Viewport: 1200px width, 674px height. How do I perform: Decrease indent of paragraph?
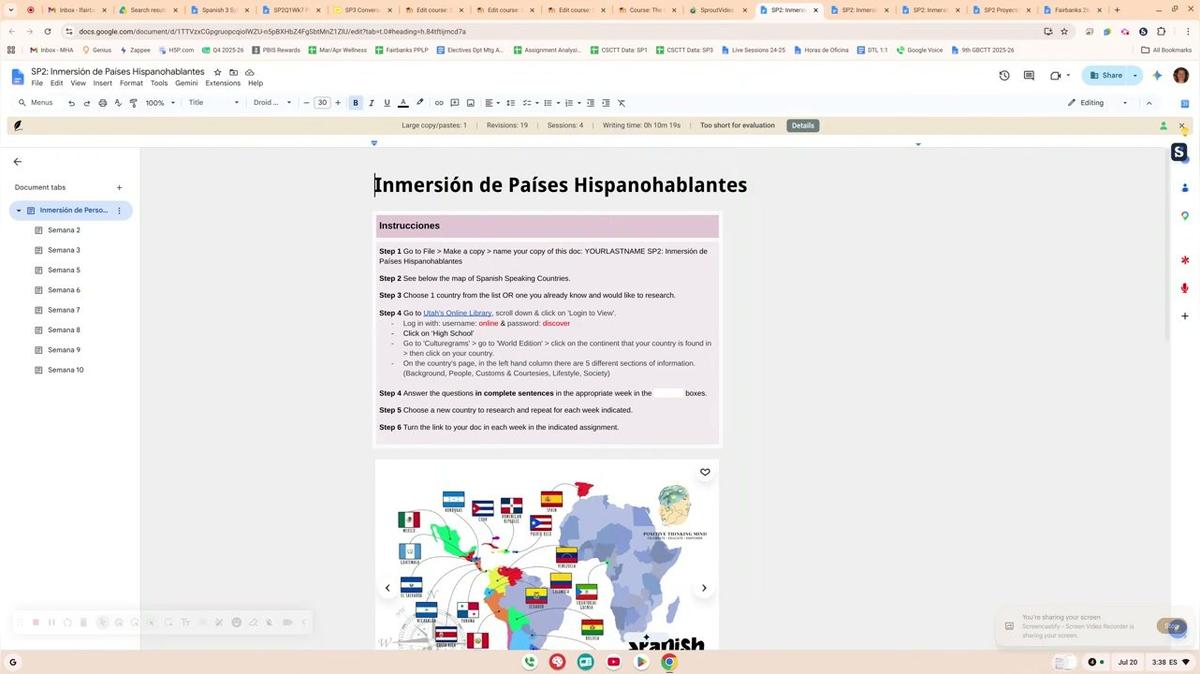click(590, 103)
